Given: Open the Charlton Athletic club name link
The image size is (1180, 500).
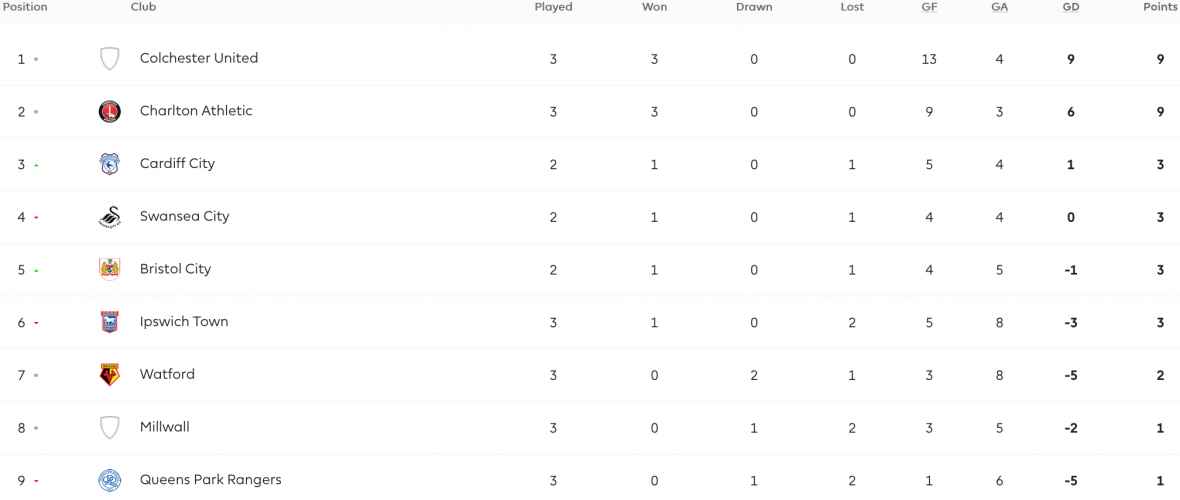Looking at the screenshot, I should (196, 111).
